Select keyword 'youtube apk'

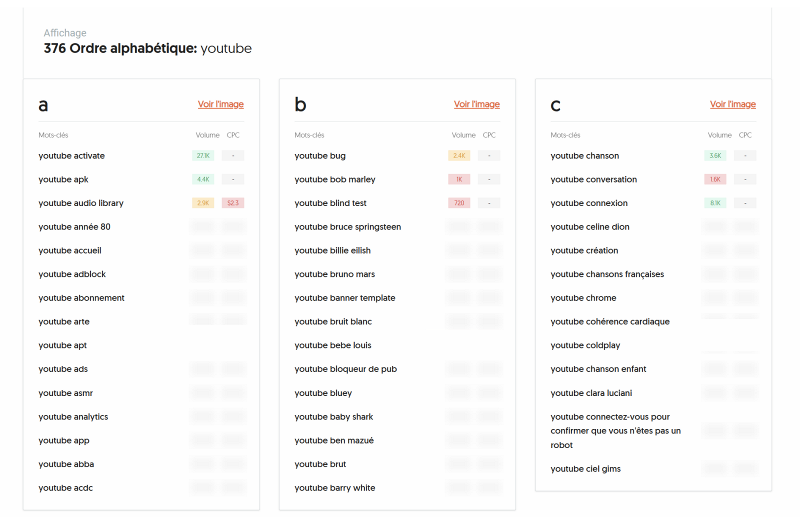pos(63,180)
